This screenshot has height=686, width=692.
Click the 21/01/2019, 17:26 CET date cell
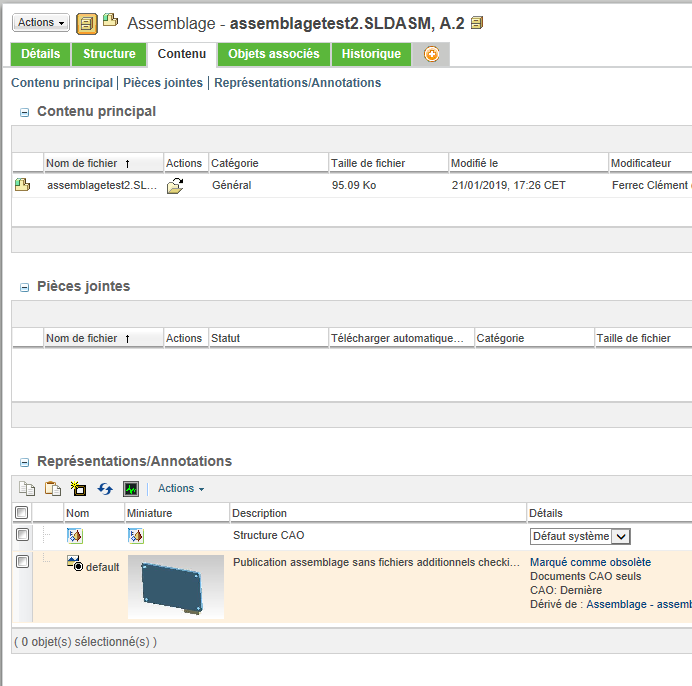pyautogui.click(x=508, y=185)
